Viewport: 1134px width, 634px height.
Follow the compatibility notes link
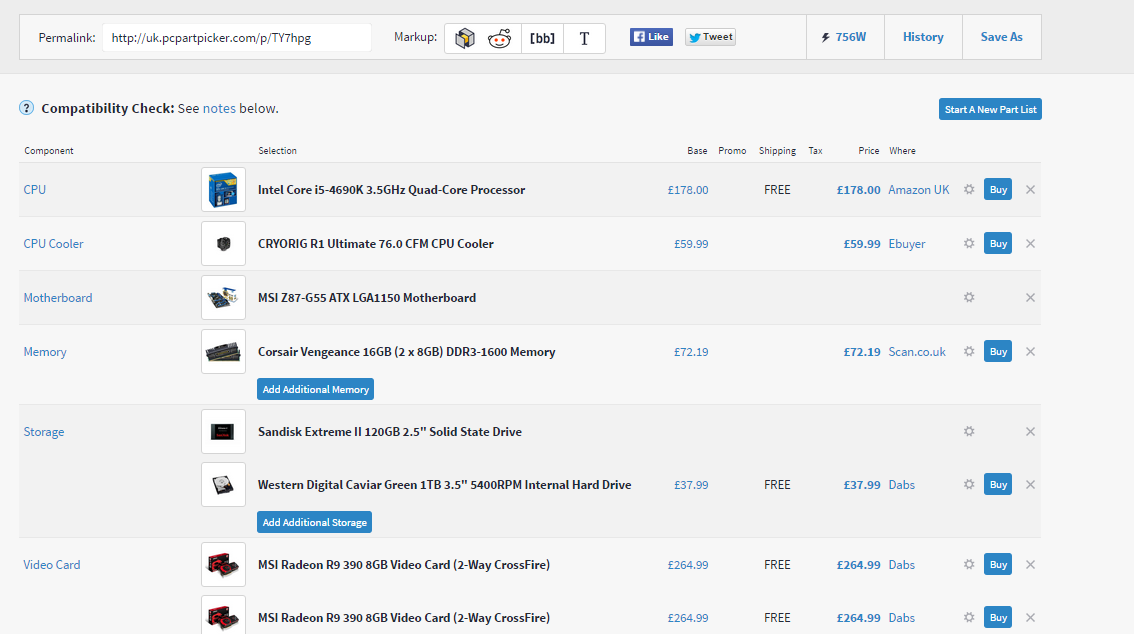[219, 108]
